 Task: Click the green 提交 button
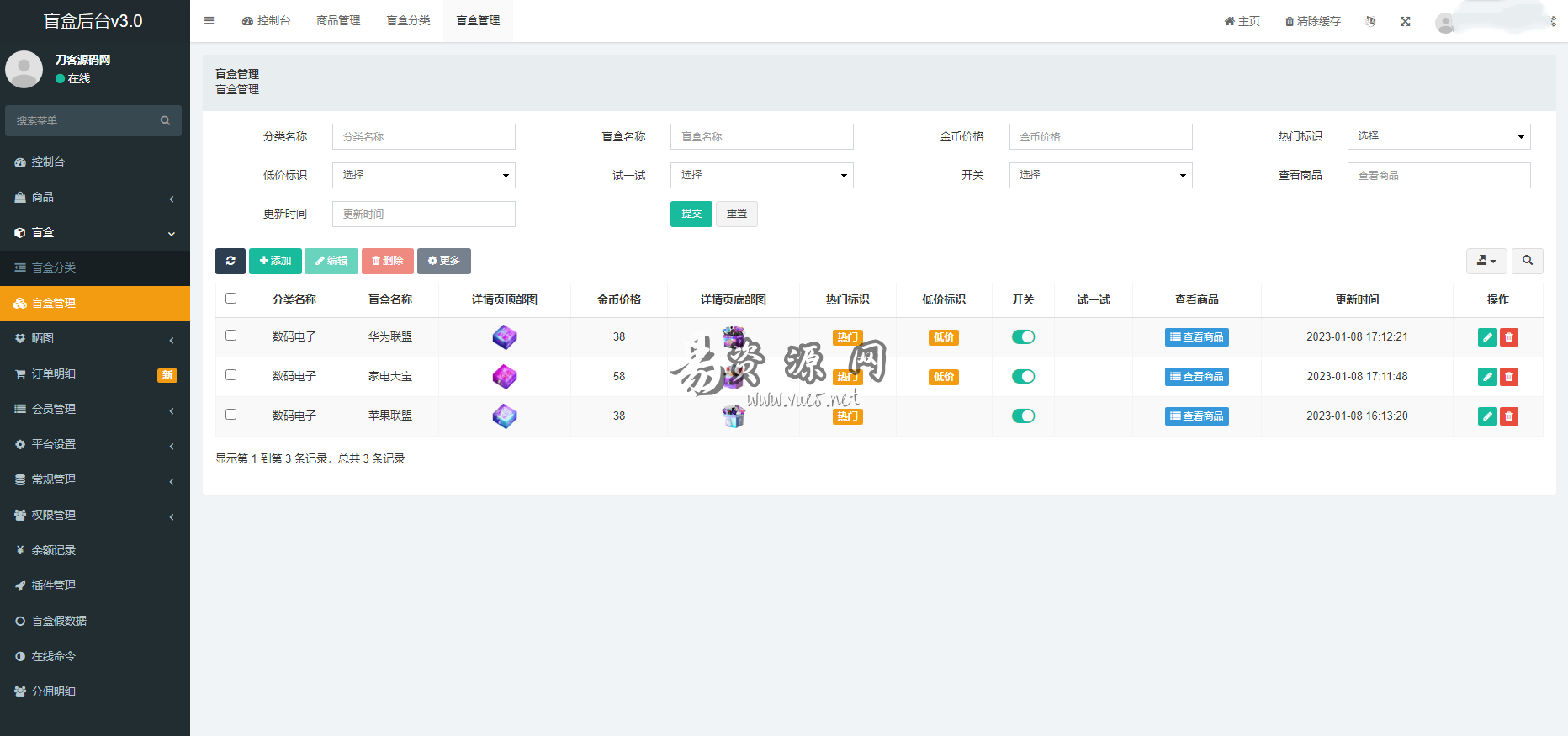point(691,214)
